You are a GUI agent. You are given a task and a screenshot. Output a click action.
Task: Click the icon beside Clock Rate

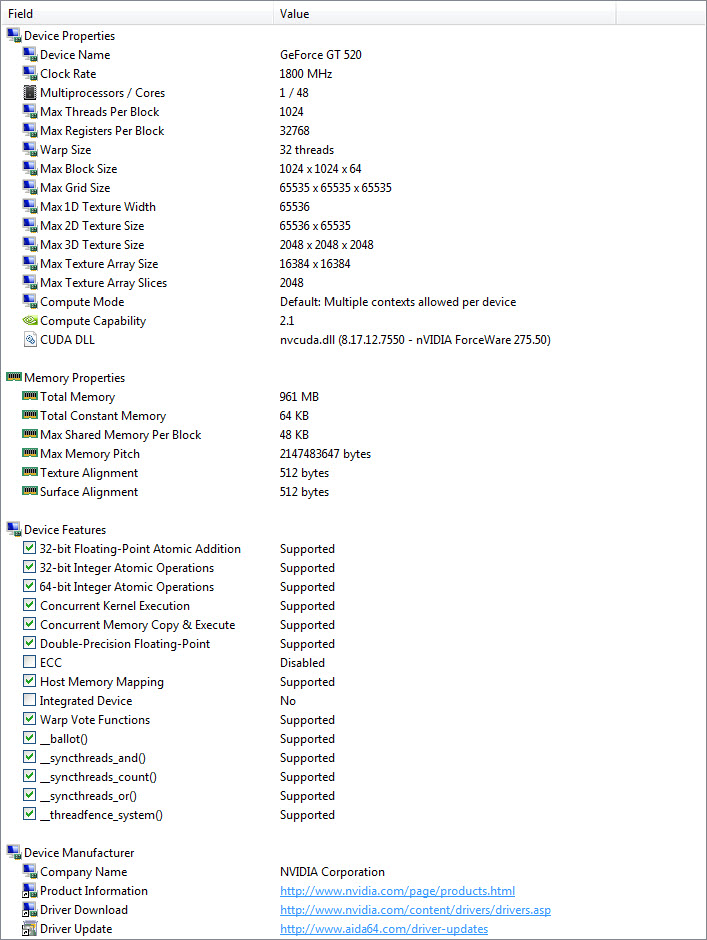click(30, 74)
